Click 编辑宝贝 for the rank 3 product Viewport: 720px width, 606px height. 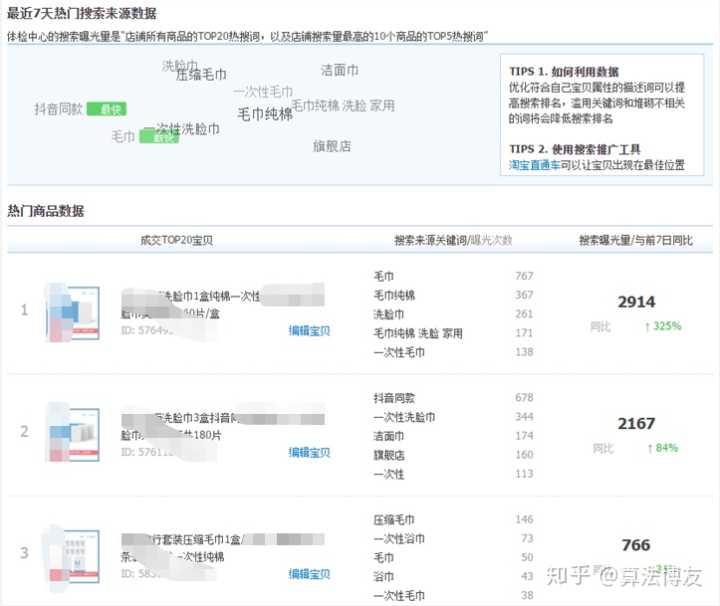point(309,574)
